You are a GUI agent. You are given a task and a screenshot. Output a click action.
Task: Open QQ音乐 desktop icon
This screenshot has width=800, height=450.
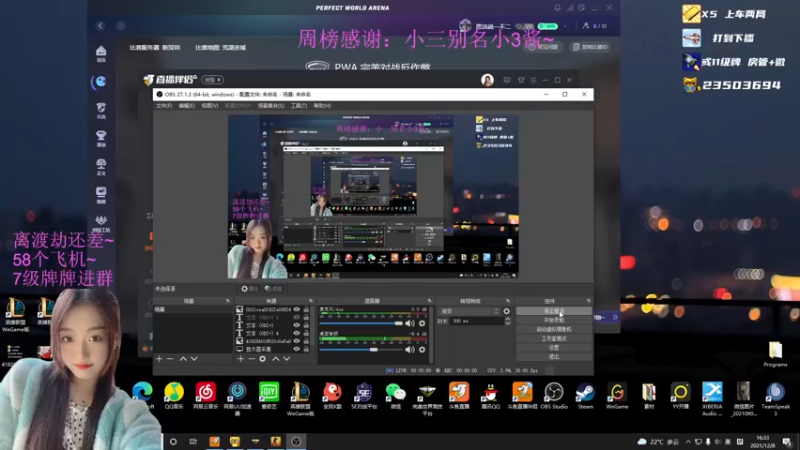174,395
